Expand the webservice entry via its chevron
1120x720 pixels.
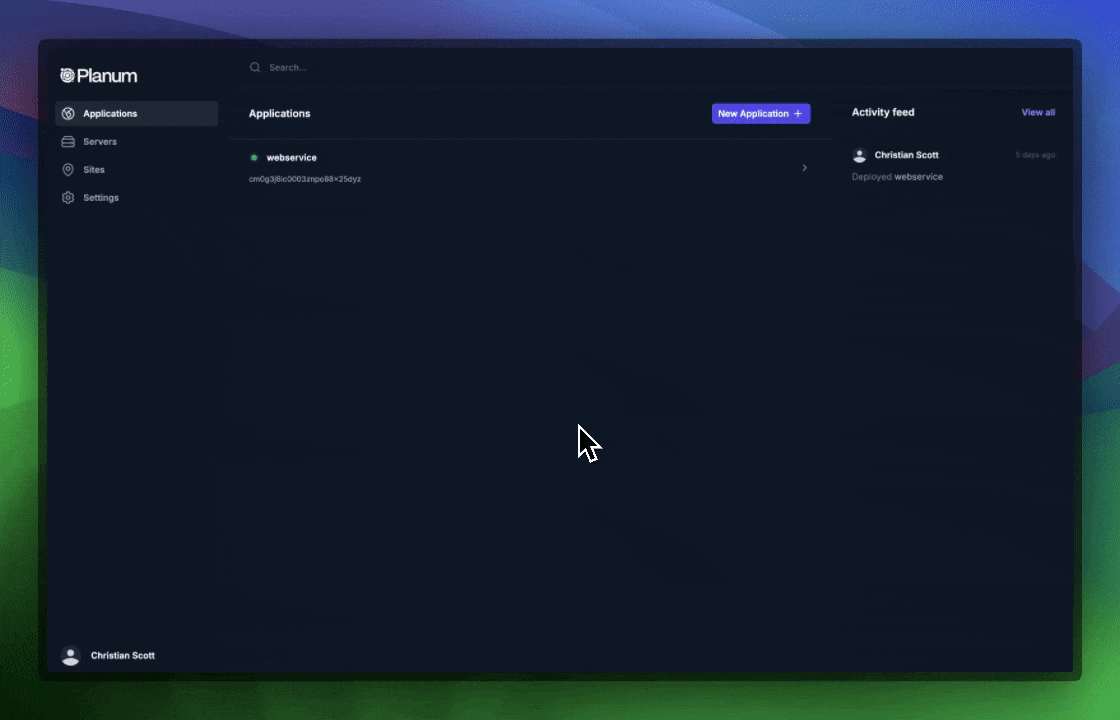[x=805, y=168]
